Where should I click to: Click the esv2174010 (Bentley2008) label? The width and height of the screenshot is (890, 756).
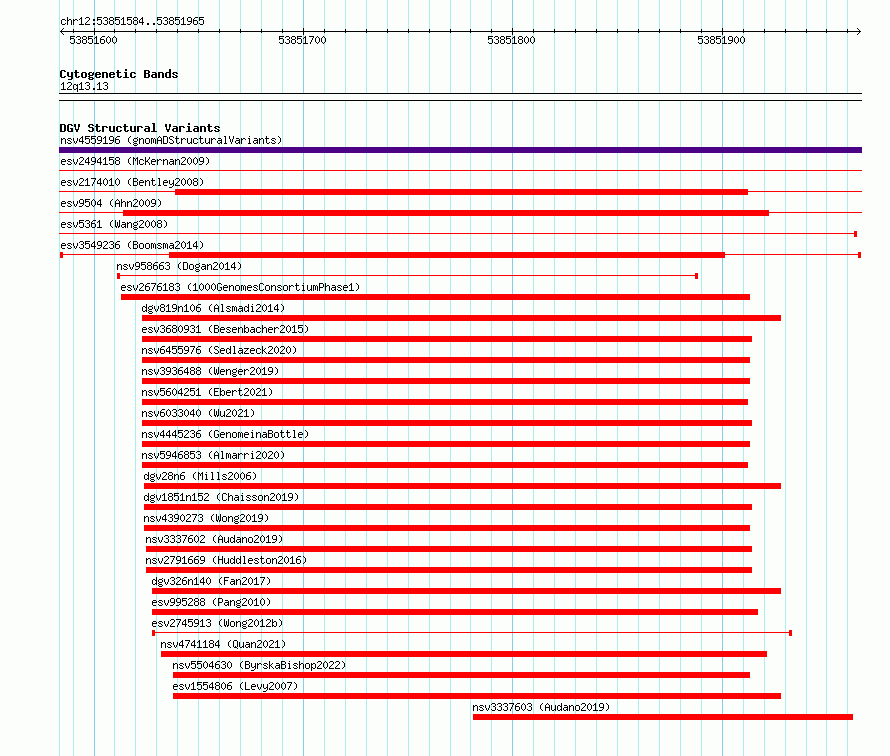tap(132, 182)
